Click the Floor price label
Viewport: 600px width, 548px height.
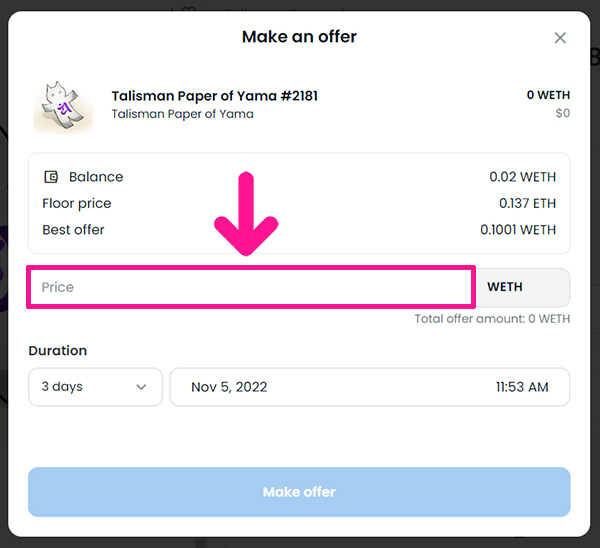click(77, 204)
